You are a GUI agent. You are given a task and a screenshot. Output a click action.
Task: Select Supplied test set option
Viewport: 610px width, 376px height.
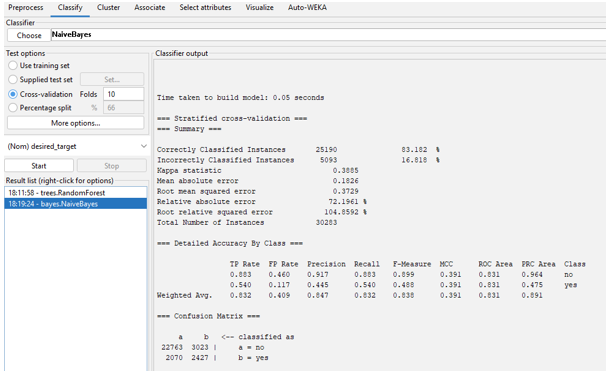(x=40, y=79)
